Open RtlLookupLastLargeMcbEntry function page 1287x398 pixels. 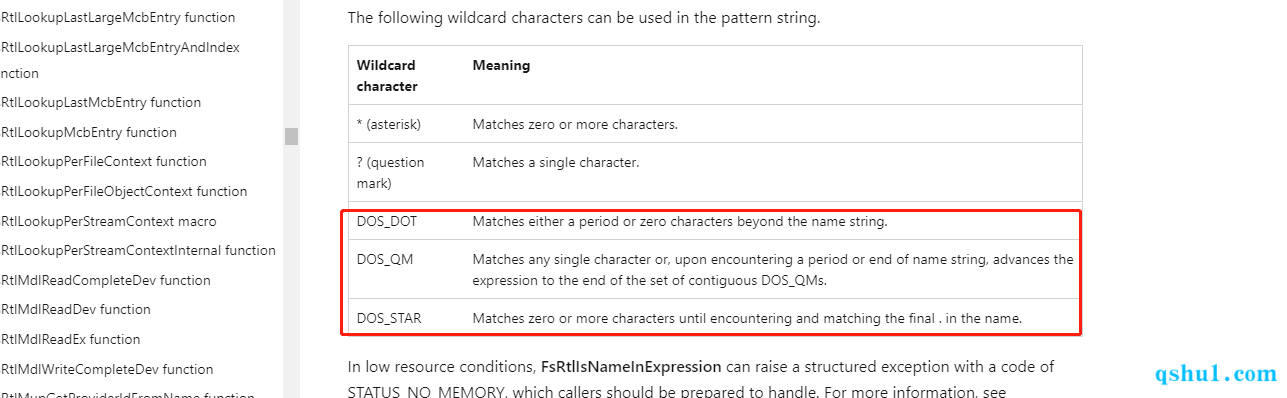point(118,18)
